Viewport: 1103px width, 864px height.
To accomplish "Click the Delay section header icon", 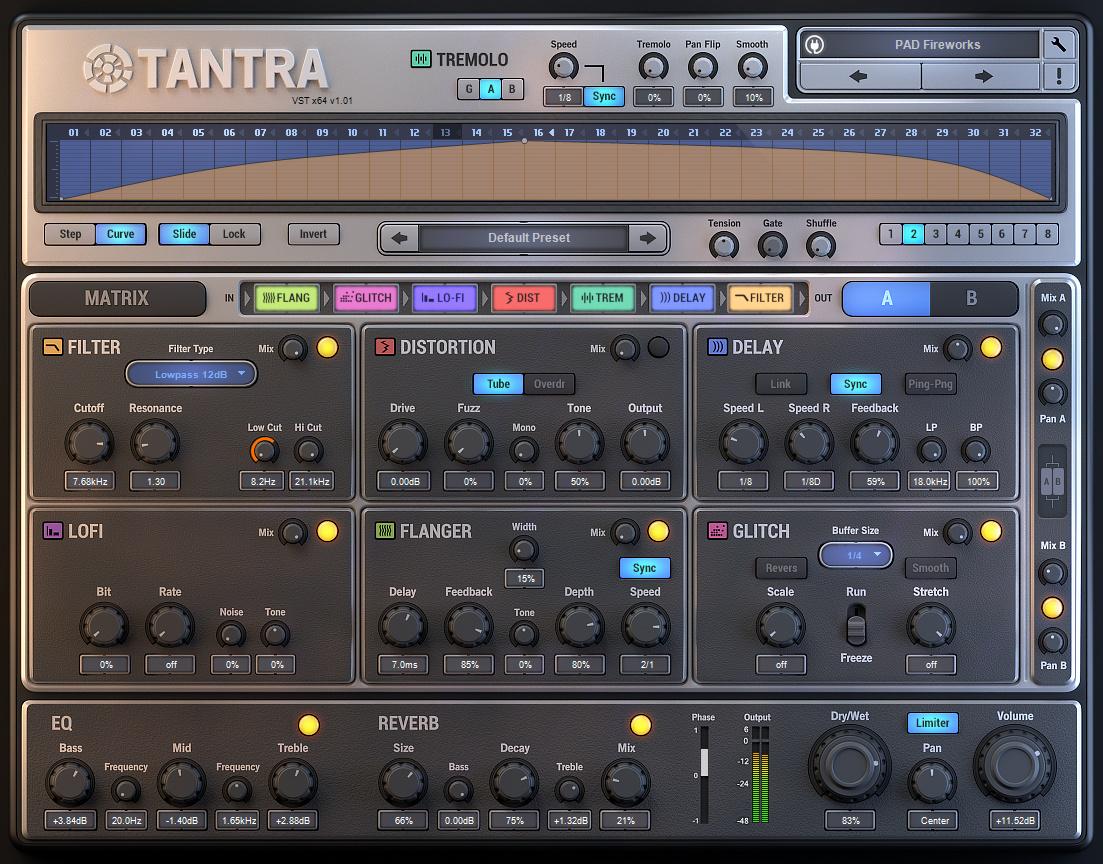I will pyautogui.click(x=718, y=347).
